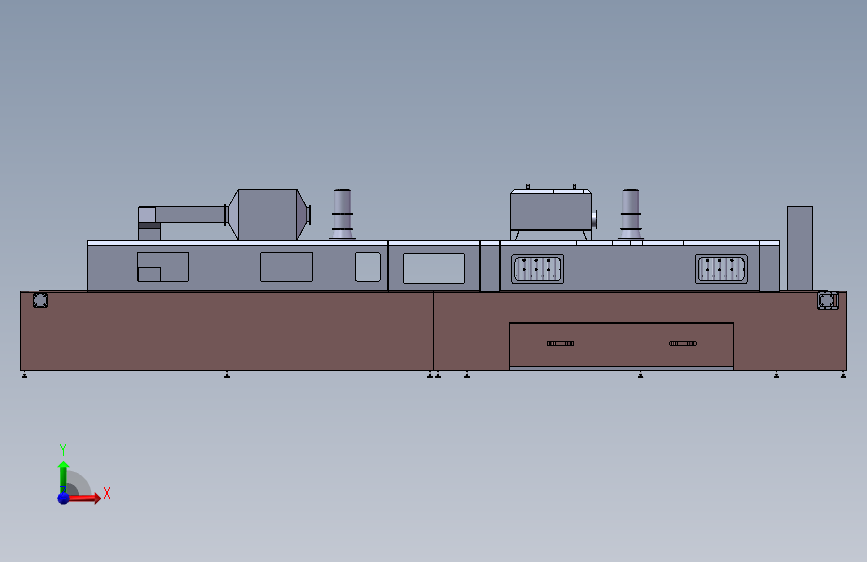Image resolution: width=867 pixels, height=562 pixels.
Task: Click the "Y" label above the triad
Action: coord(63,450)
